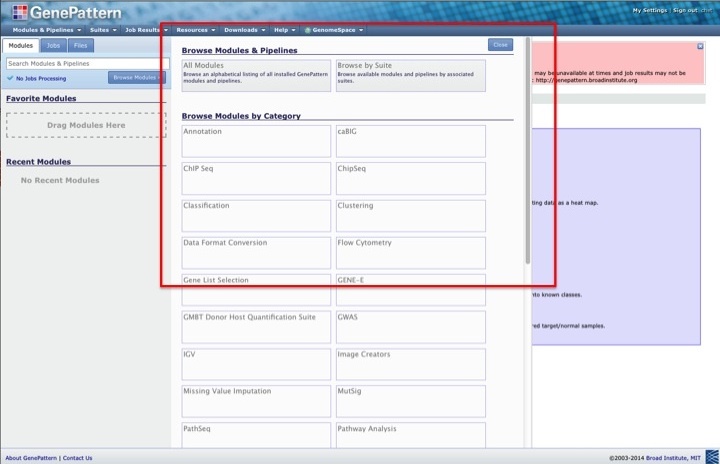Select the GWAS category
Viewport: 720px width, 464px height.
coord(411,327)
